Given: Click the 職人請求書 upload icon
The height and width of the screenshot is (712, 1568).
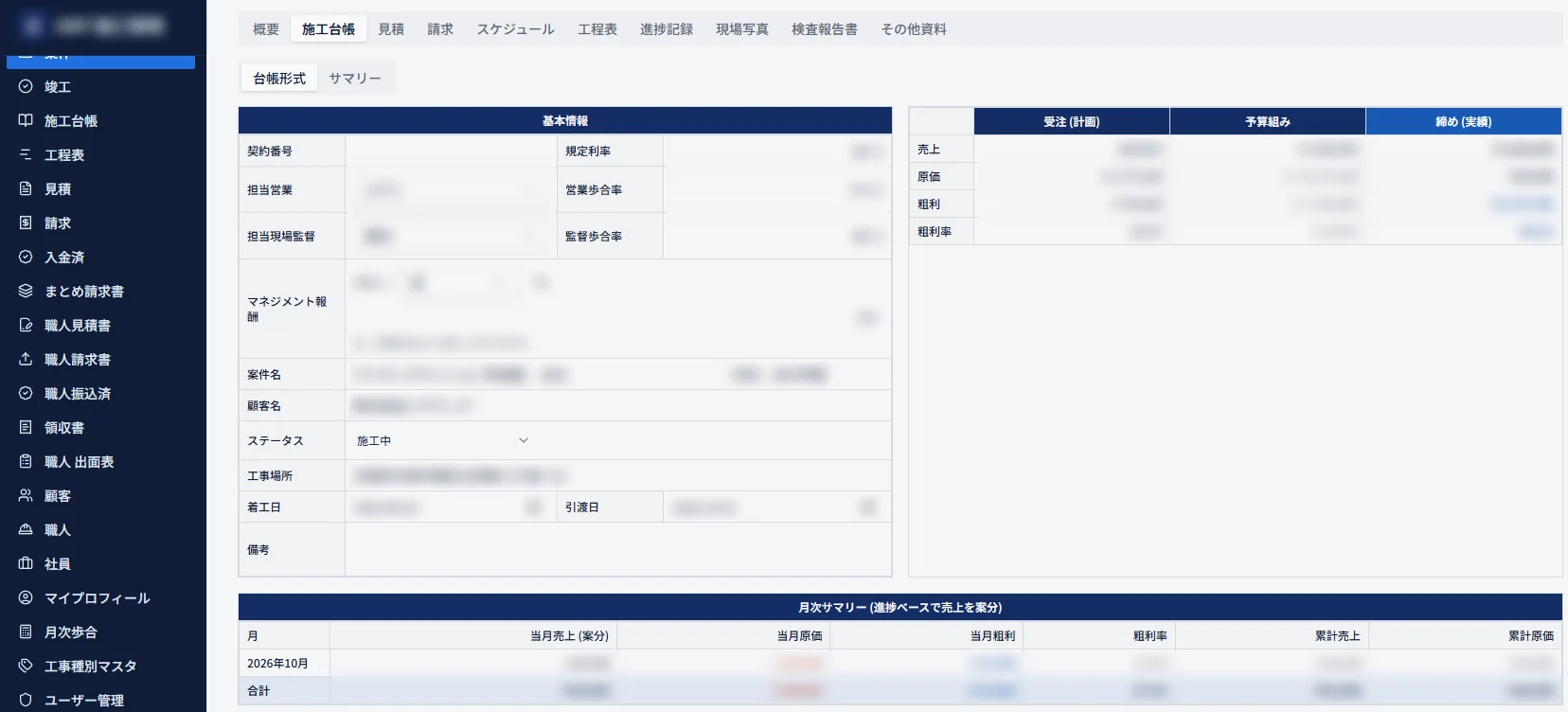Looking at the screenshot, I should pos(26,359).
